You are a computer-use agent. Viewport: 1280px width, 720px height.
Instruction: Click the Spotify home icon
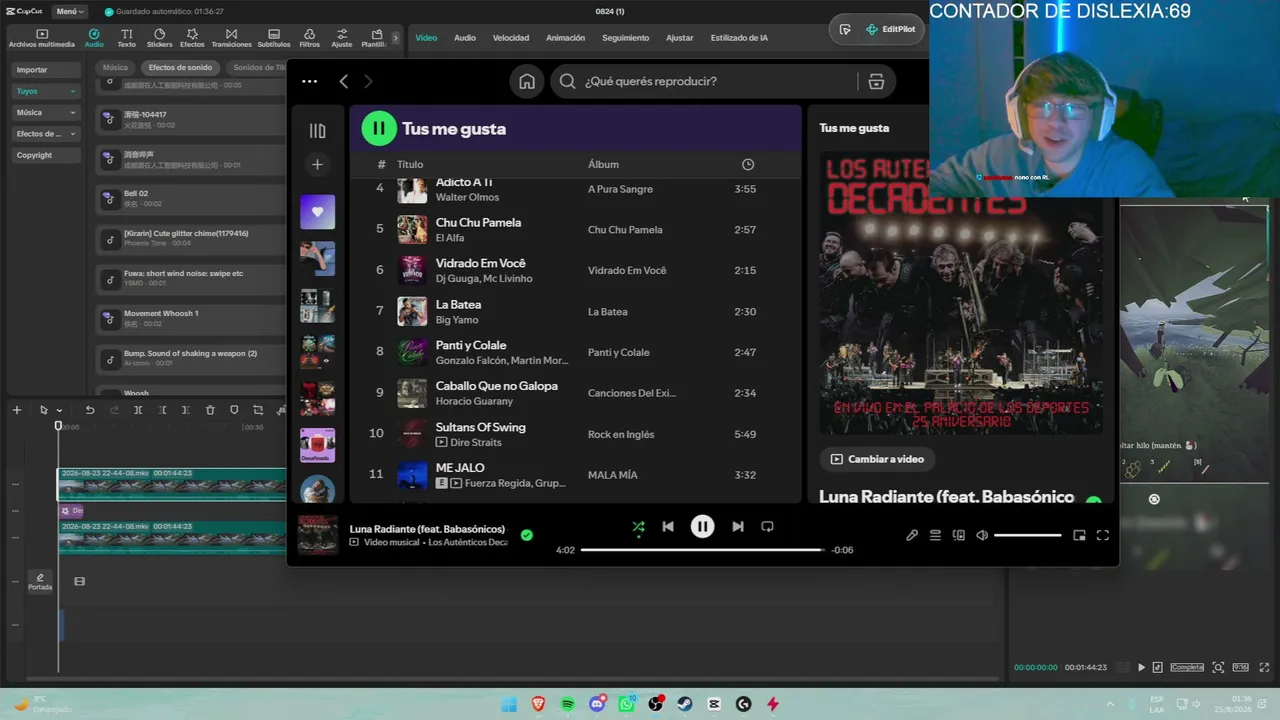point(527,82)
